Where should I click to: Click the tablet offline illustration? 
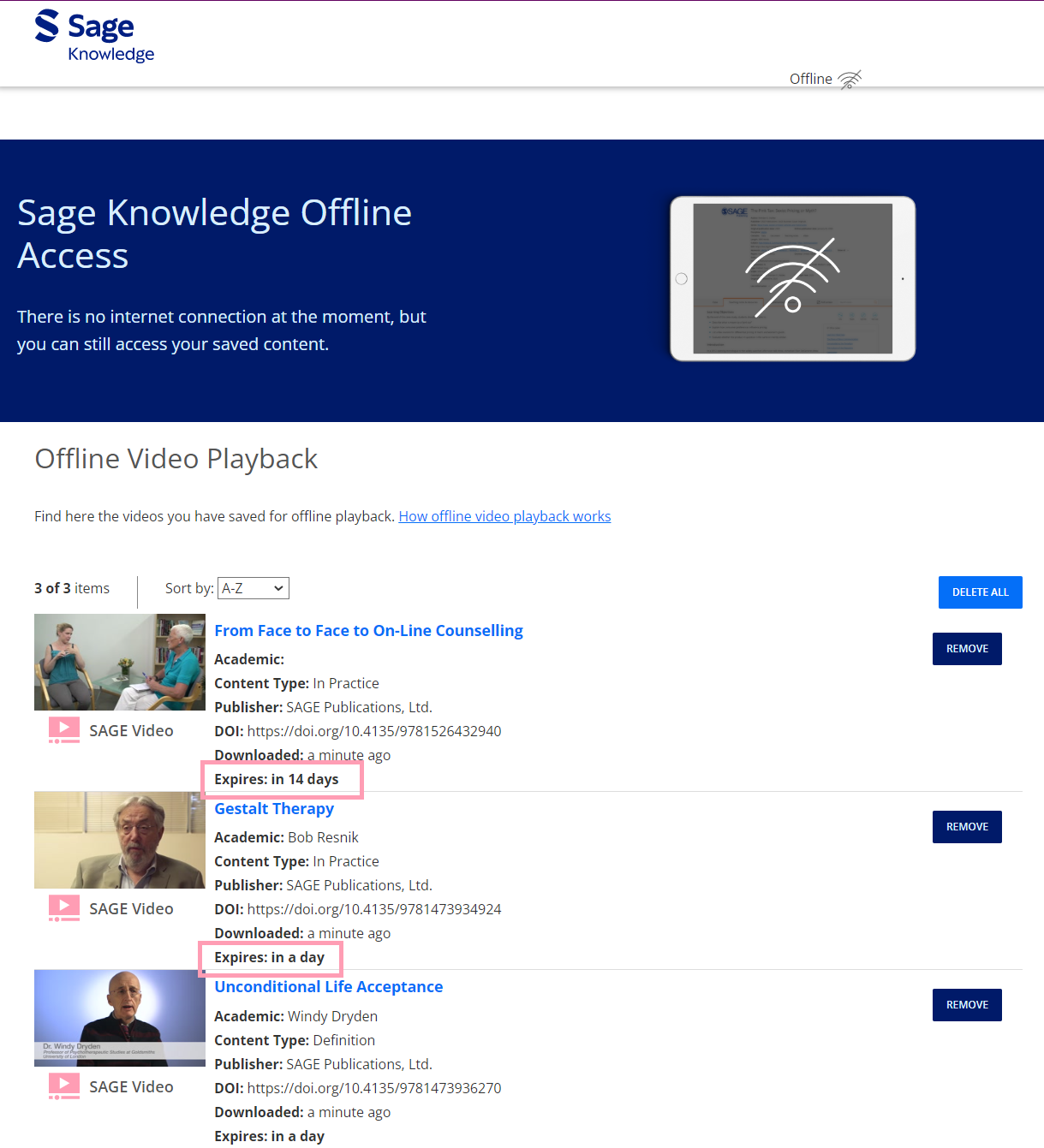point(792,279)
